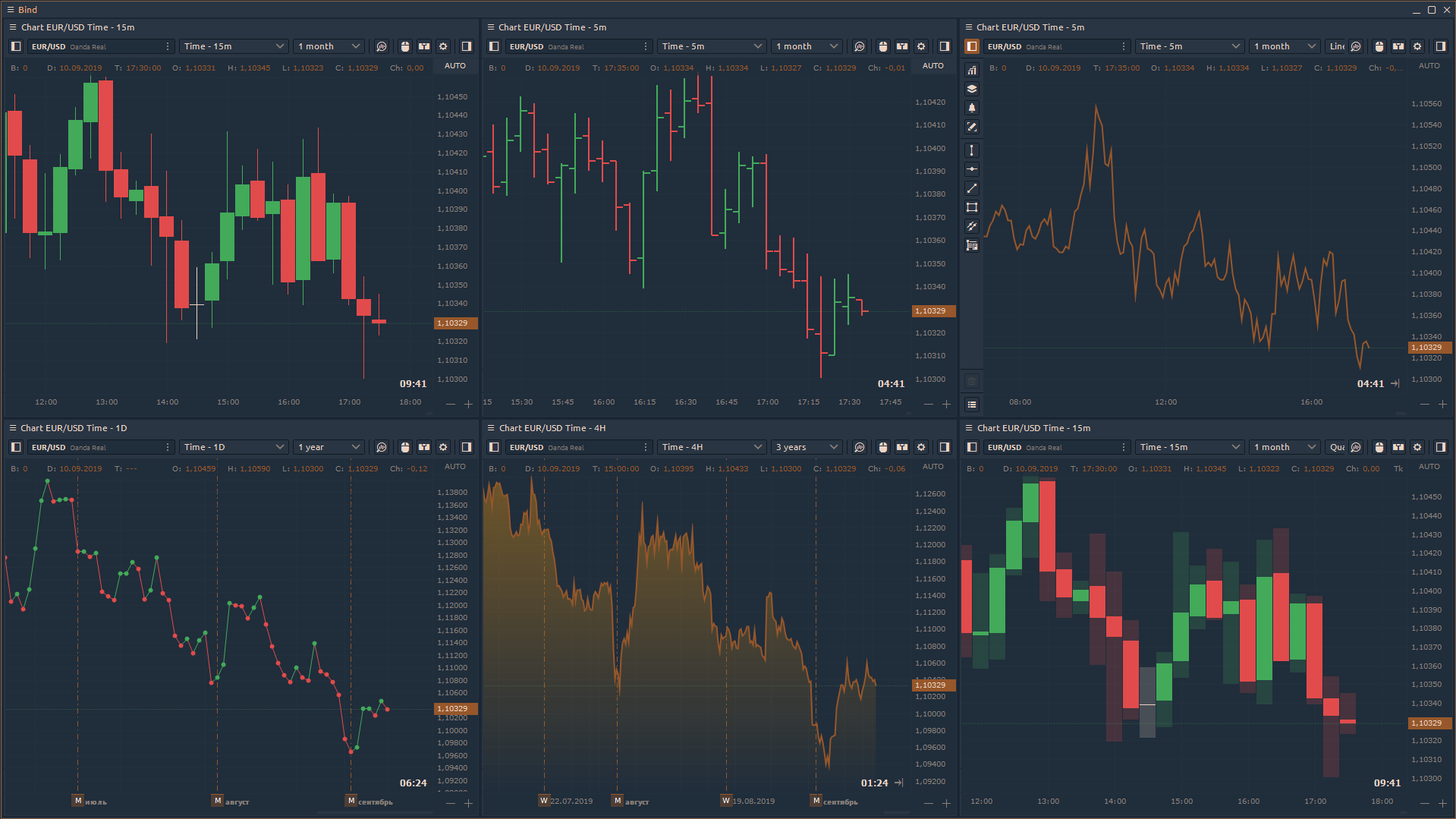The width and height of the screenshot is (1456, 819).
Task: Click mouse trading icon on 4H chart
Action: [883, 447]
